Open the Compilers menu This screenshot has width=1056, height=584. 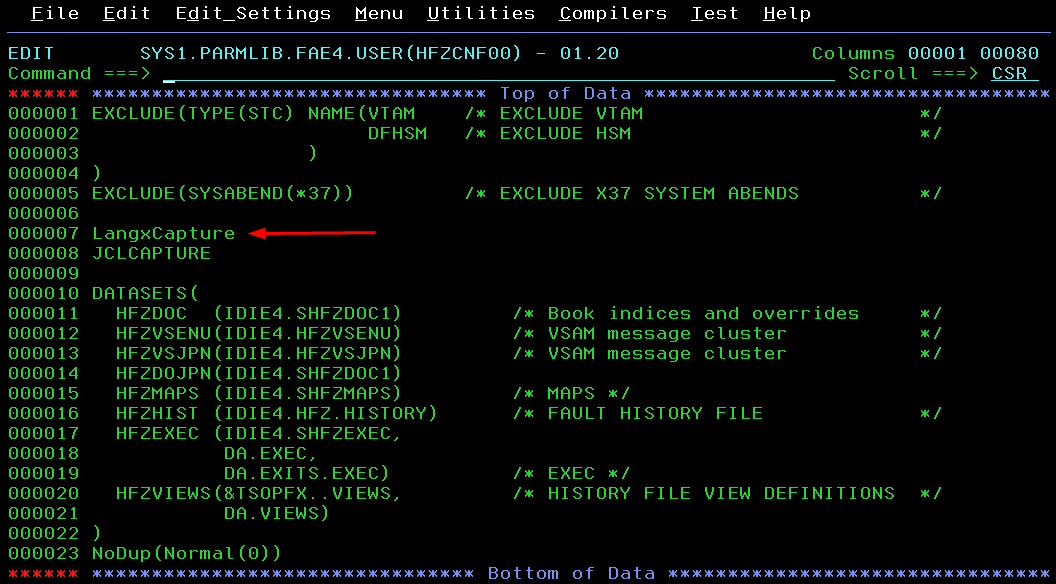613,14
